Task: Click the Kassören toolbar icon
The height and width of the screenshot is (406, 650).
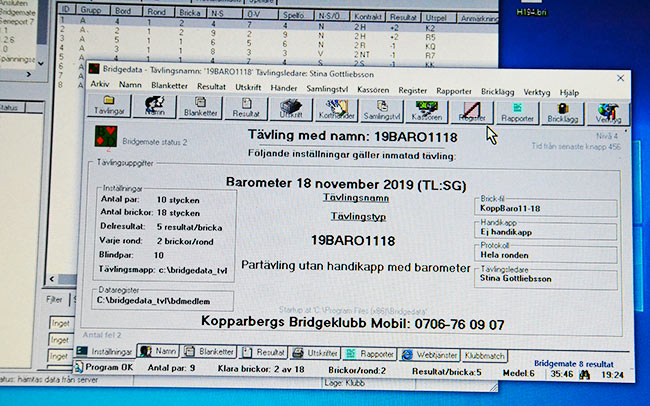Action: (x=427, y=111)
